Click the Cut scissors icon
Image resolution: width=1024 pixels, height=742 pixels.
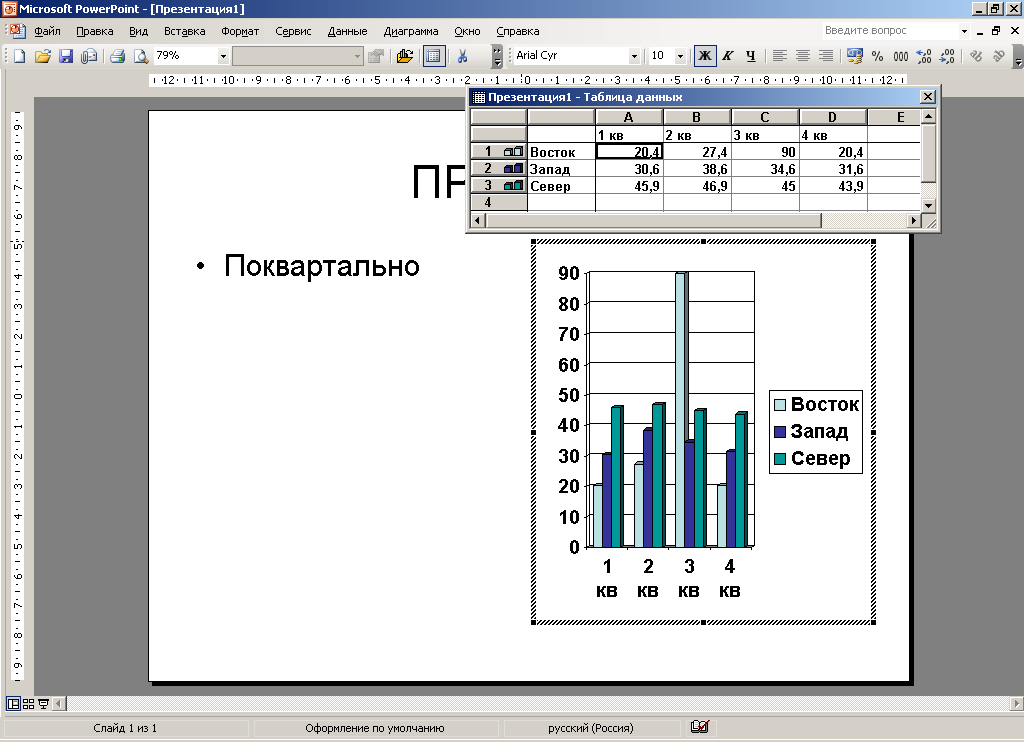click(x=463, y=56)
